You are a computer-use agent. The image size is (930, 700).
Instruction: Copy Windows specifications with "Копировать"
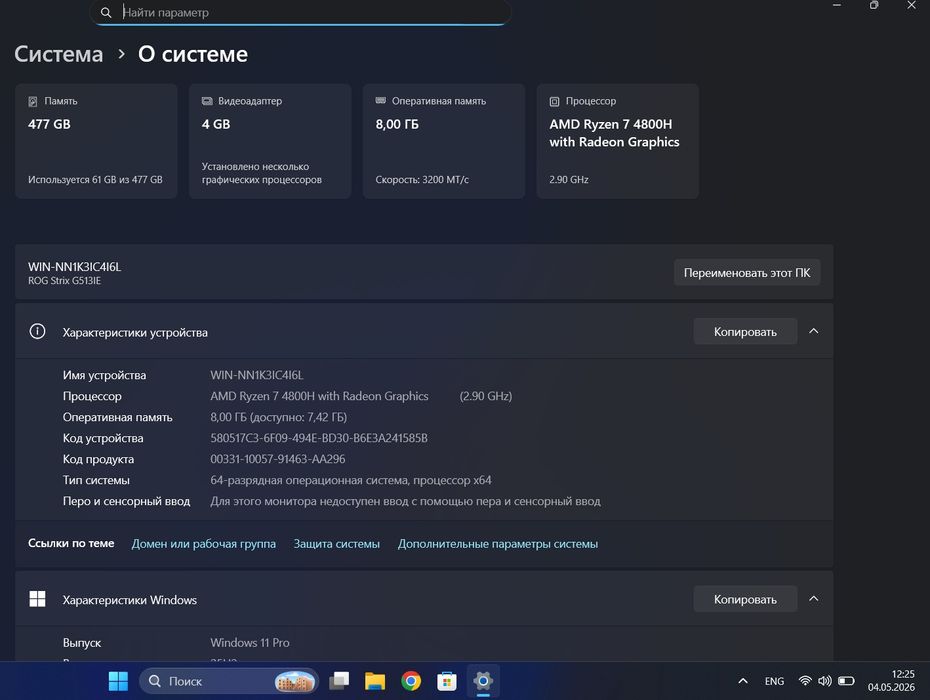click(x=745, y=599)
